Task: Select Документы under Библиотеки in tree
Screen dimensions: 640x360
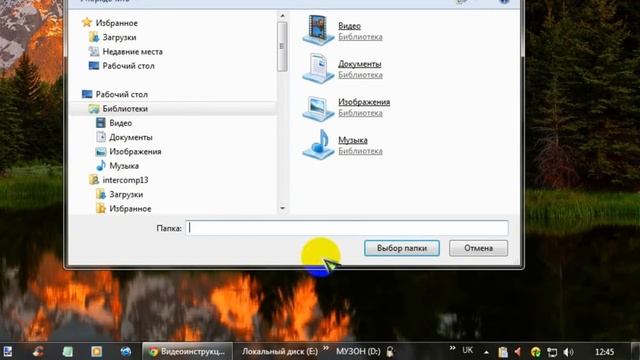Action: pos(131,137)
